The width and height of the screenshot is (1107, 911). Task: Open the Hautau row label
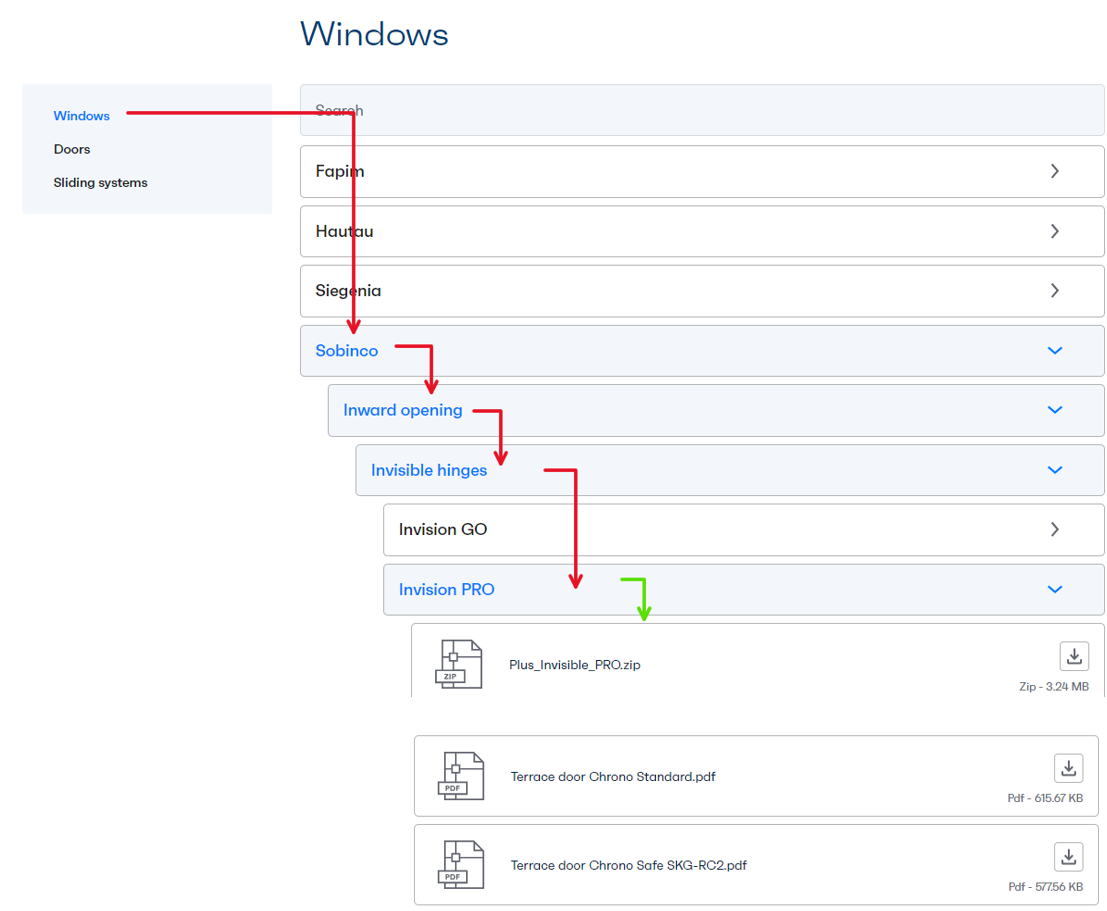pyautogui.click(x=345, y=231)
